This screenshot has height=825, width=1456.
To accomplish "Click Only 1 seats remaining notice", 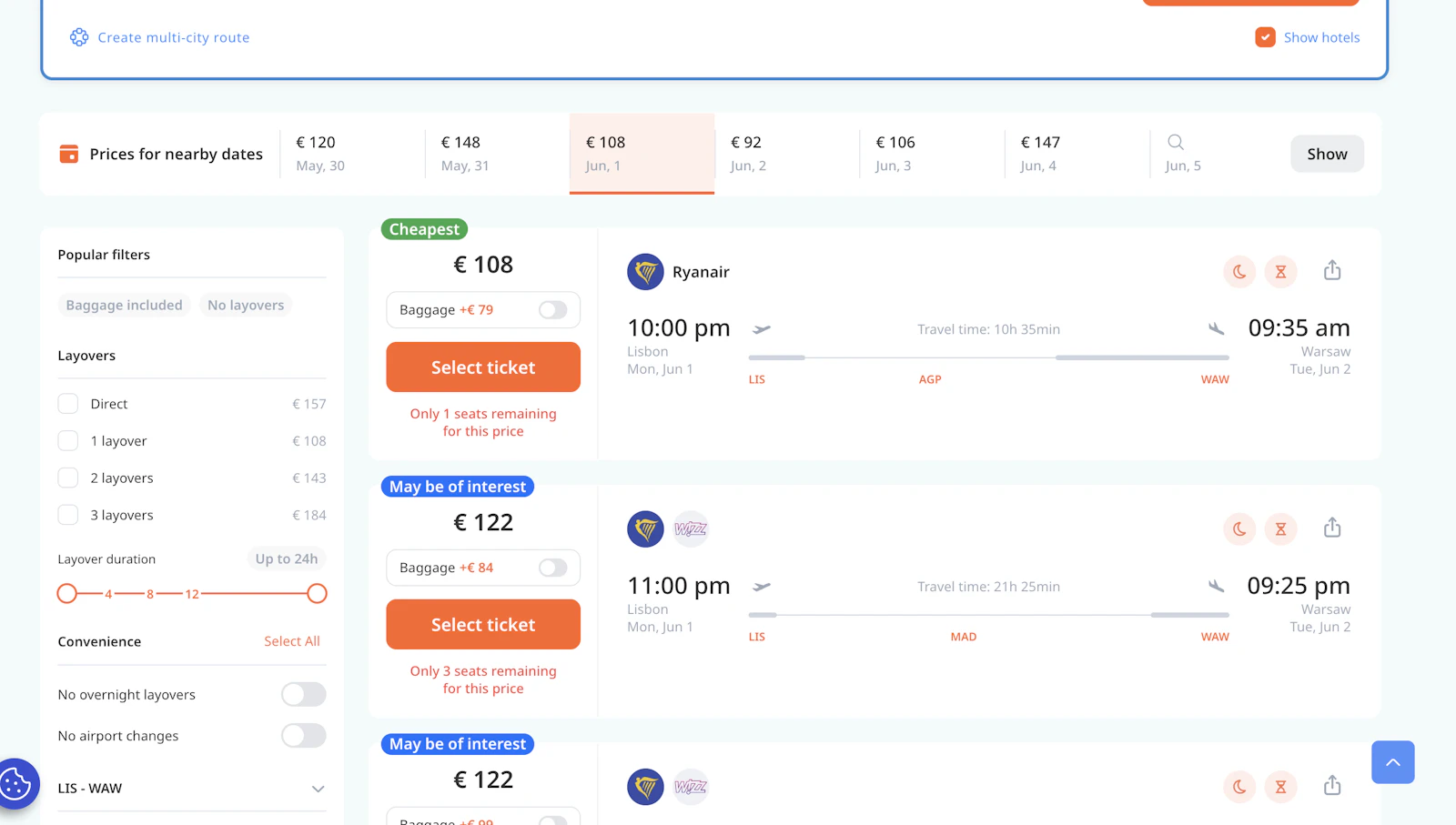I will pos(483,422).
